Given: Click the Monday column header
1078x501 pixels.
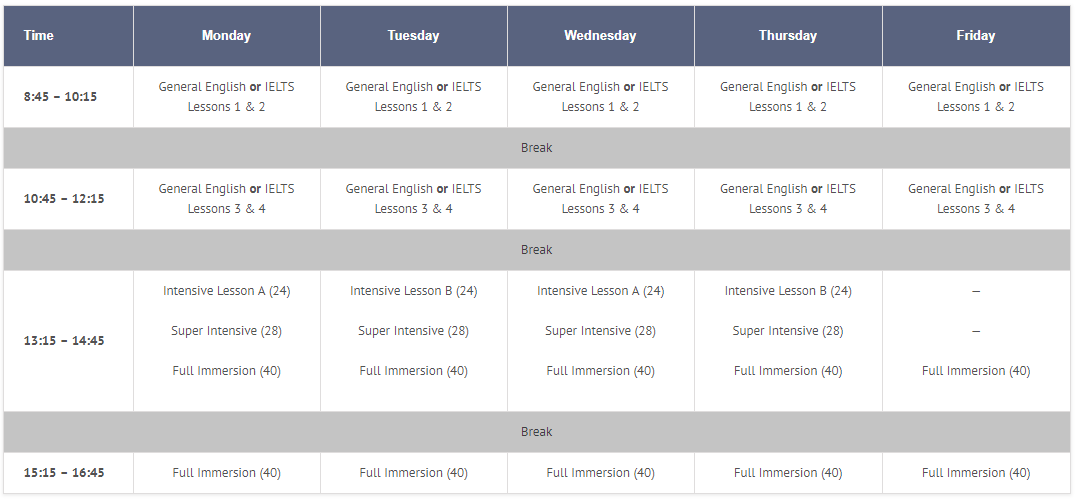Looking at the screenshot, I should tap(226, 36).
